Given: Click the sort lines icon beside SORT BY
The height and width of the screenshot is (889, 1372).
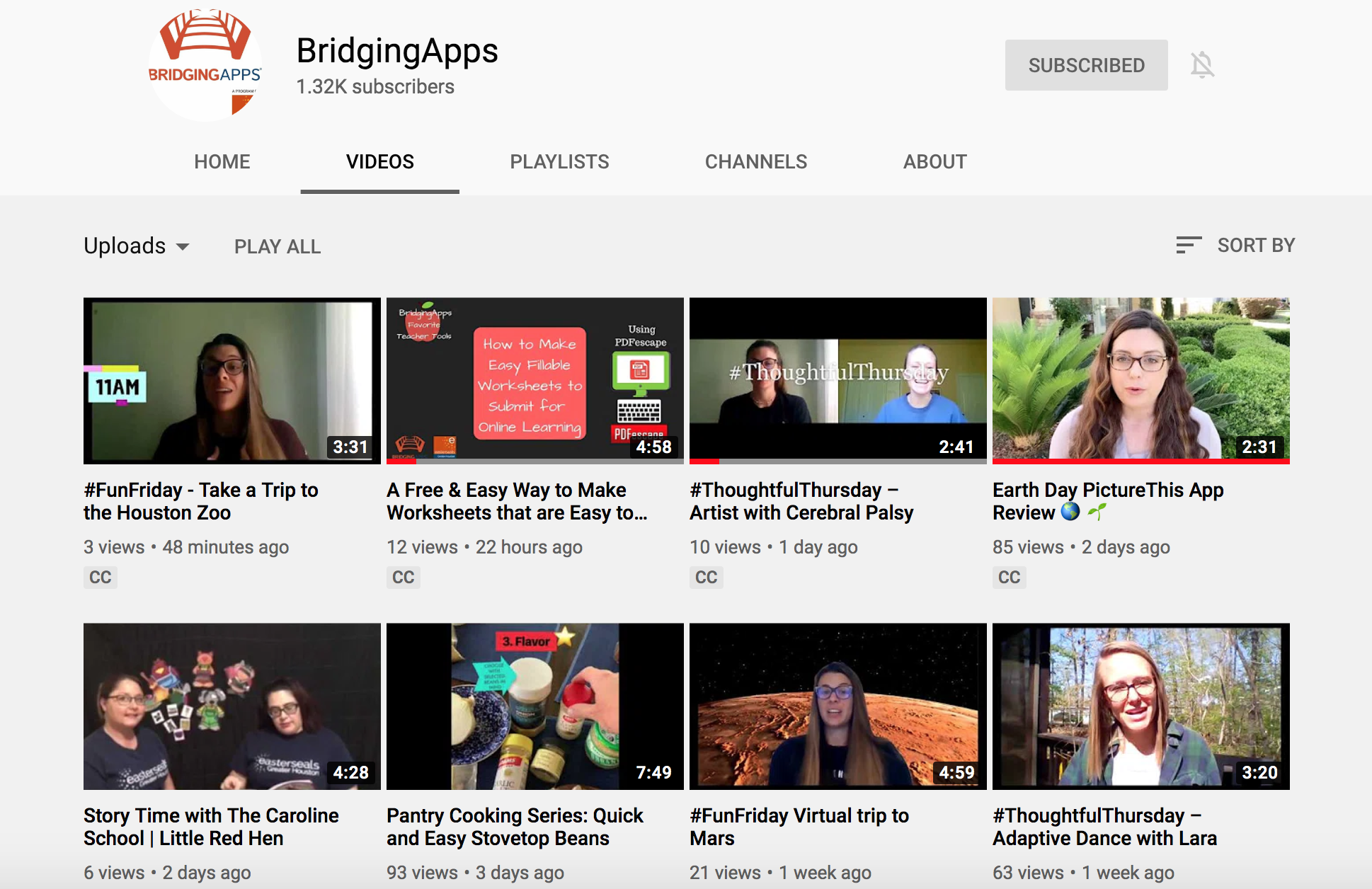Looking at the screenshot, I should (1189, 245).
